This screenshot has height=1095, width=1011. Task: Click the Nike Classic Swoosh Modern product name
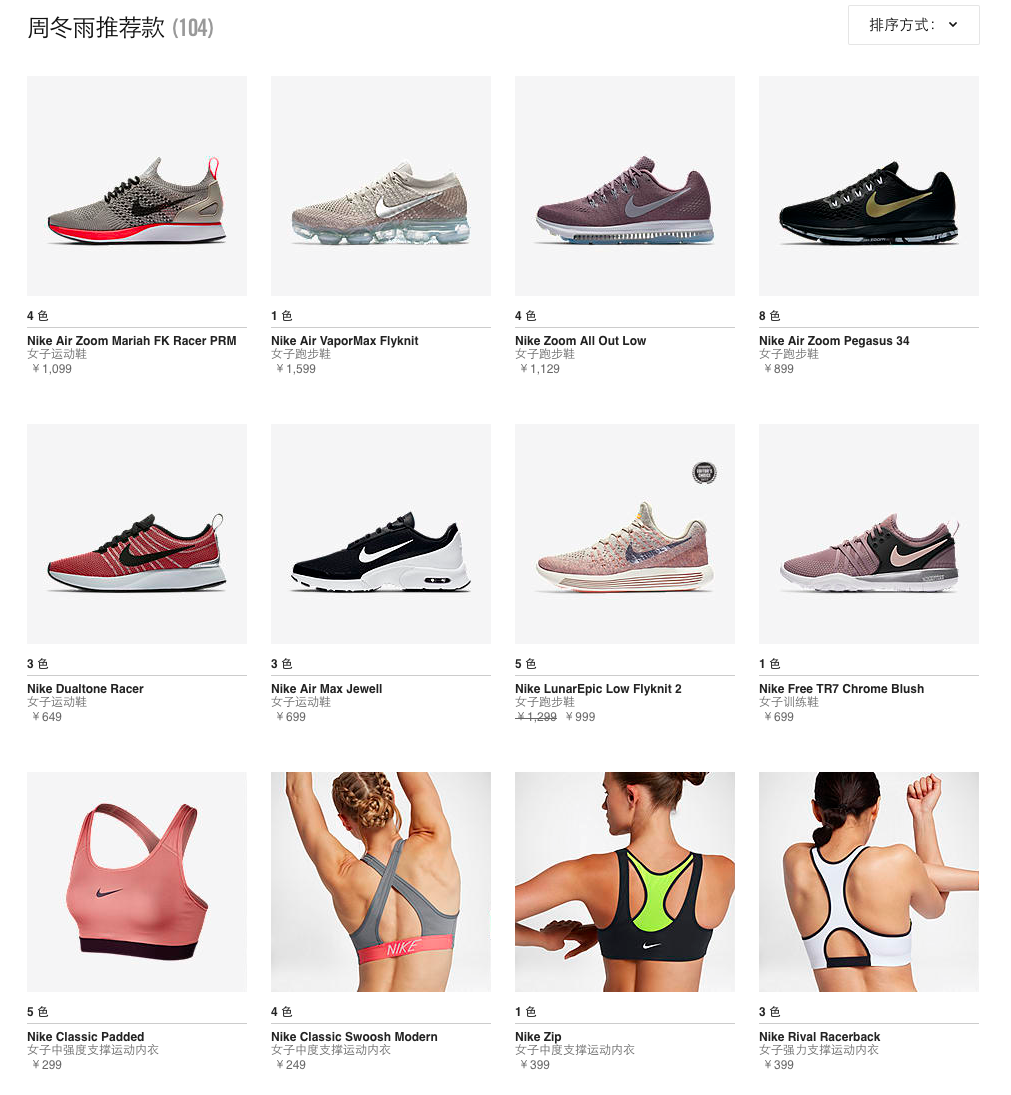354,1036
